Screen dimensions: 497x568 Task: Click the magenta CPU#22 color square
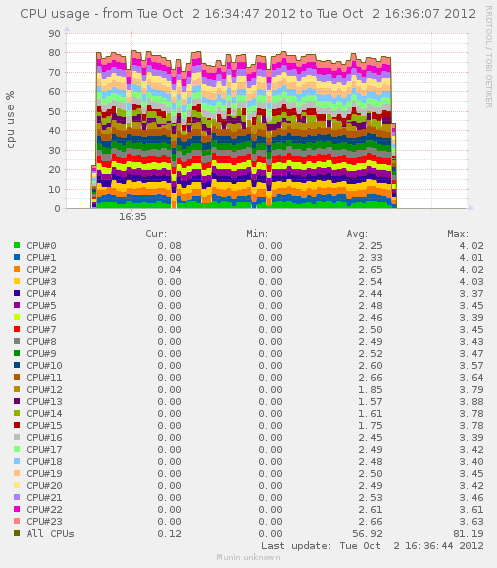click(x=17, y=509)
